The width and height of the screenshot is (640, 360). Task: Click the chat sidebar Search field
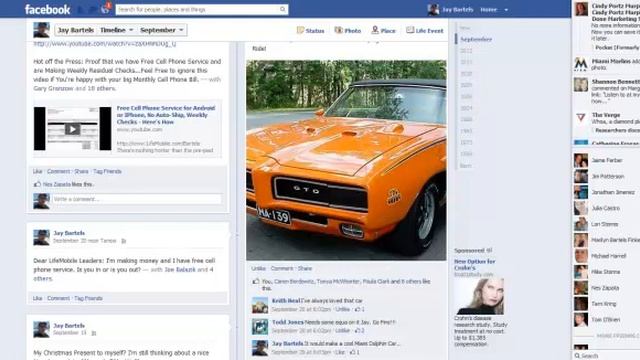pos(607,356)
